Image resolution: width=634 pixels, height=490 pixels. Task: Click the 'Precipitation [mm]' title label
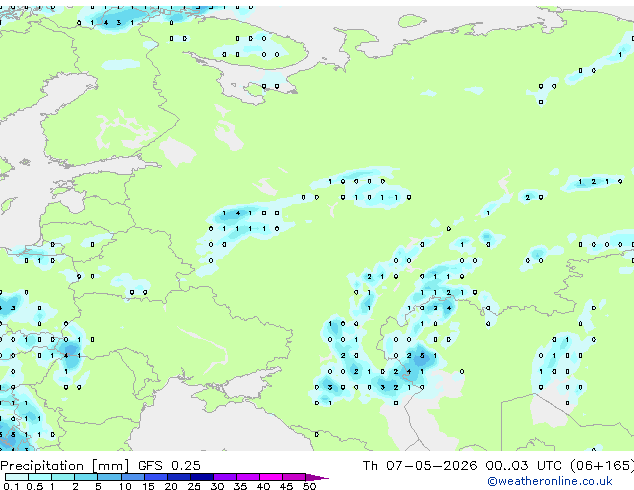[x=65, y=466]
